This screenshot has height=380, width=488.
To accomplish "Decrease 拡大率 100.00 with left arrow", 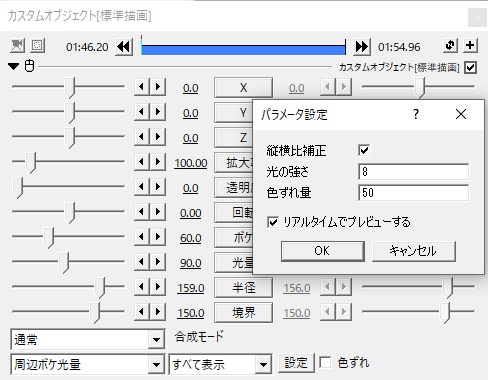I will [142, 162].
